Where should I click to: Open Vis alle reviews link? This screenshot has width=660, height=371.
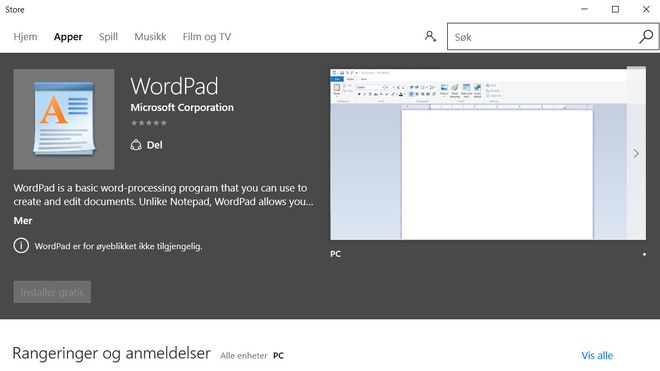[x=597, y=355]
